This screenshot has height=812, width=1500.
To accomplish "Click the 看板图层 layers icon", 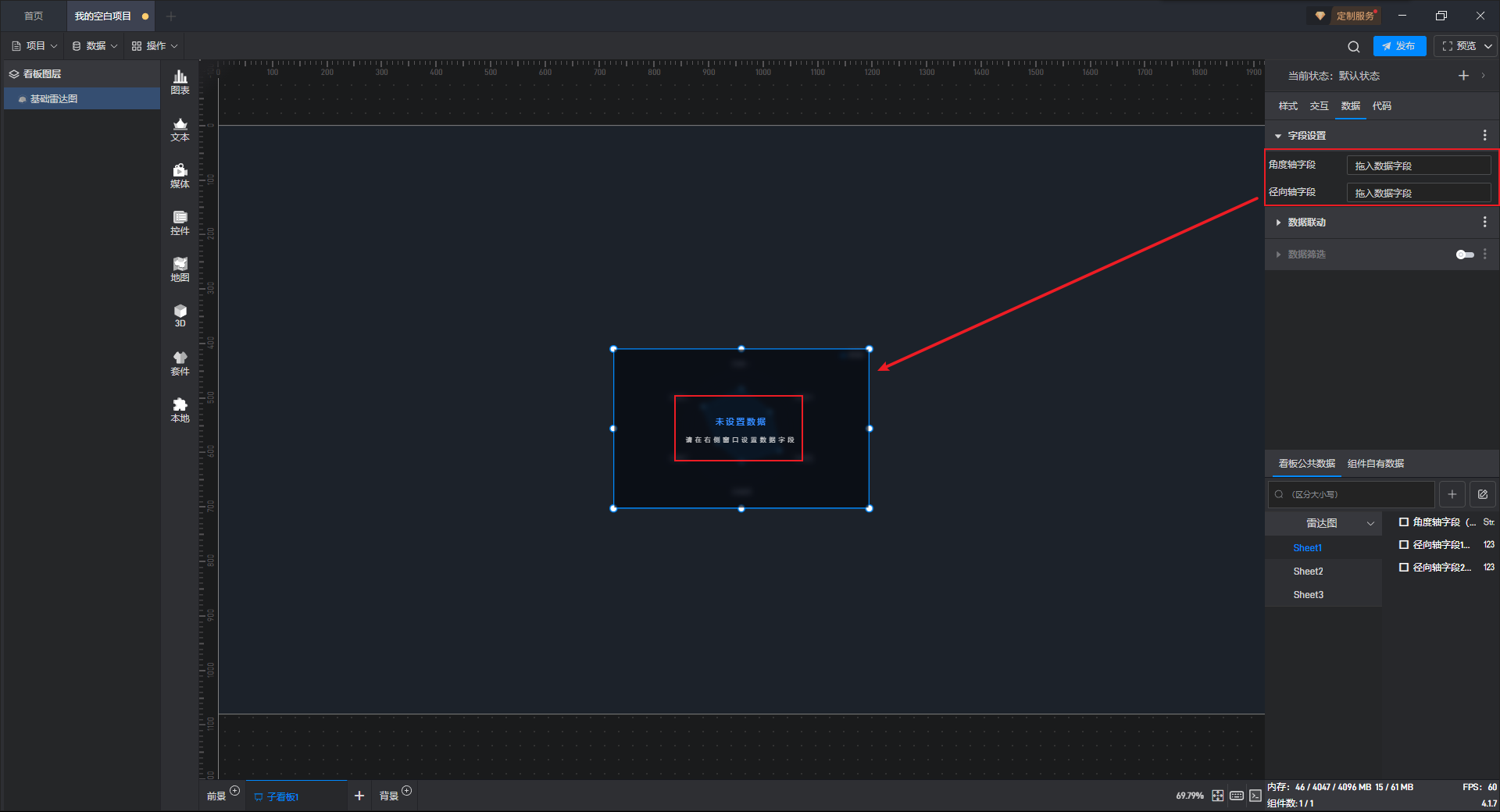I will pyautogui.click(x=14, y=74).
